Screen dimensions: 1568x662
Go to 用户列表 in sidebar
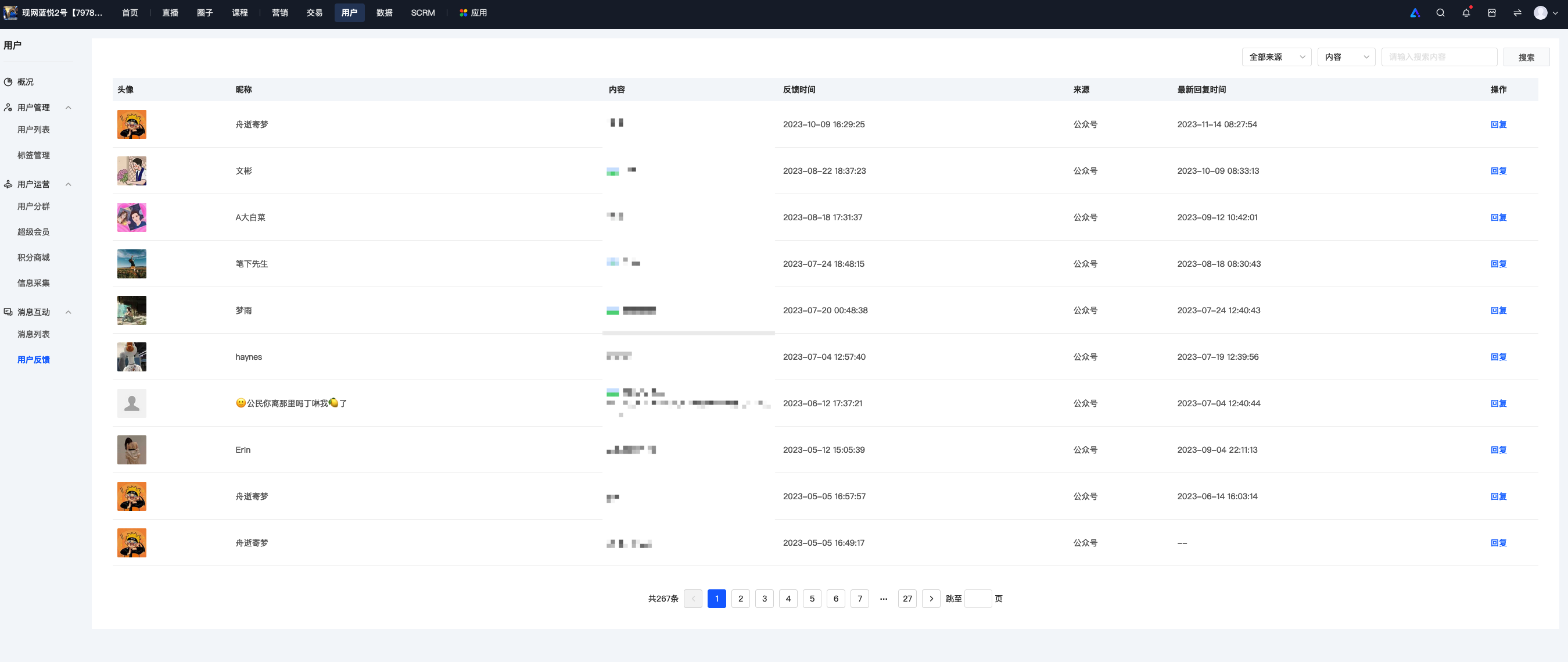click(34, 130)
